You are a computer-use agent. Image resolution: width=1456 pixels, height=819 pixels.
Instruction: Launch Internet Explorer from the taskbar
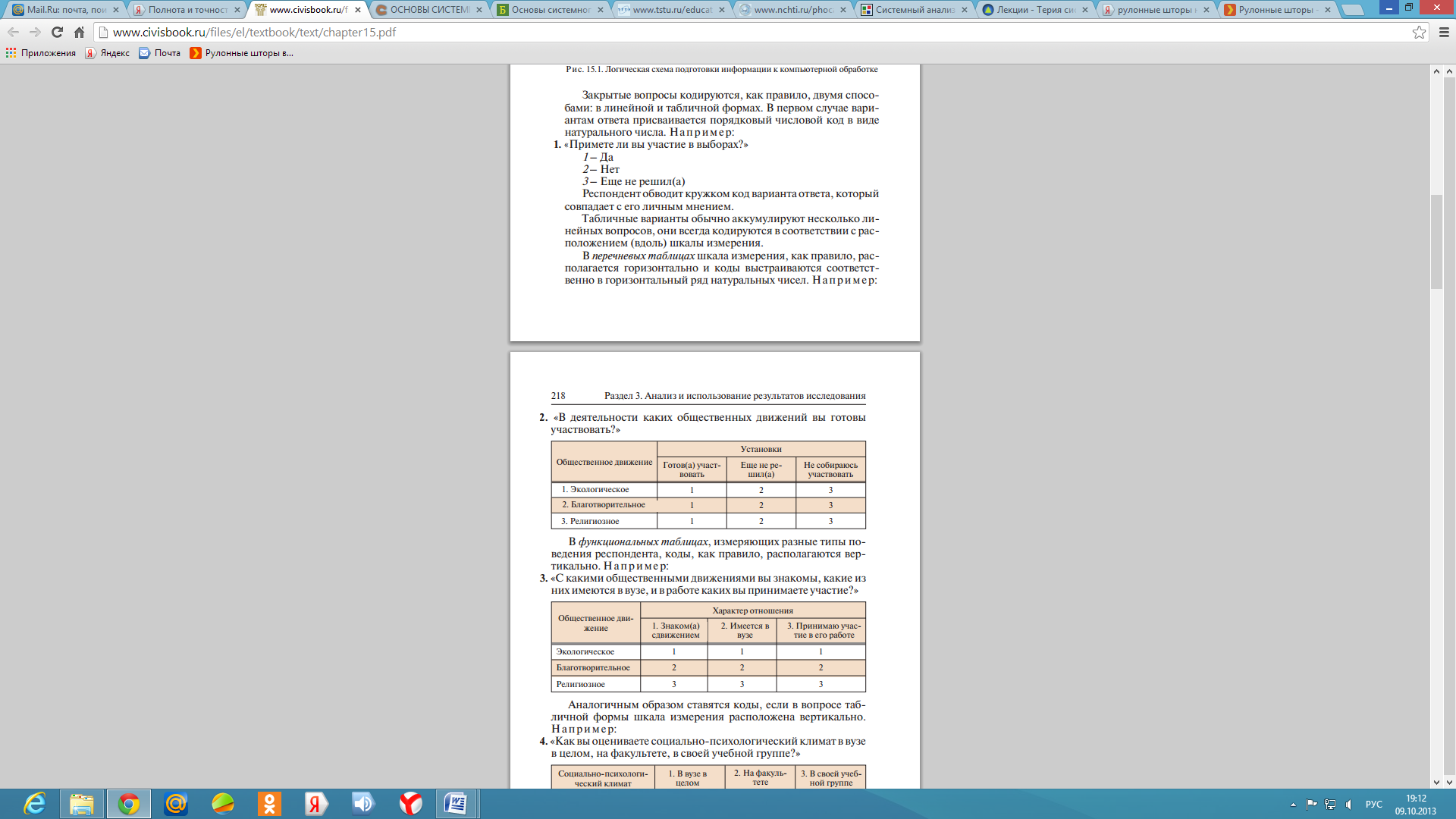click(35, 804)
